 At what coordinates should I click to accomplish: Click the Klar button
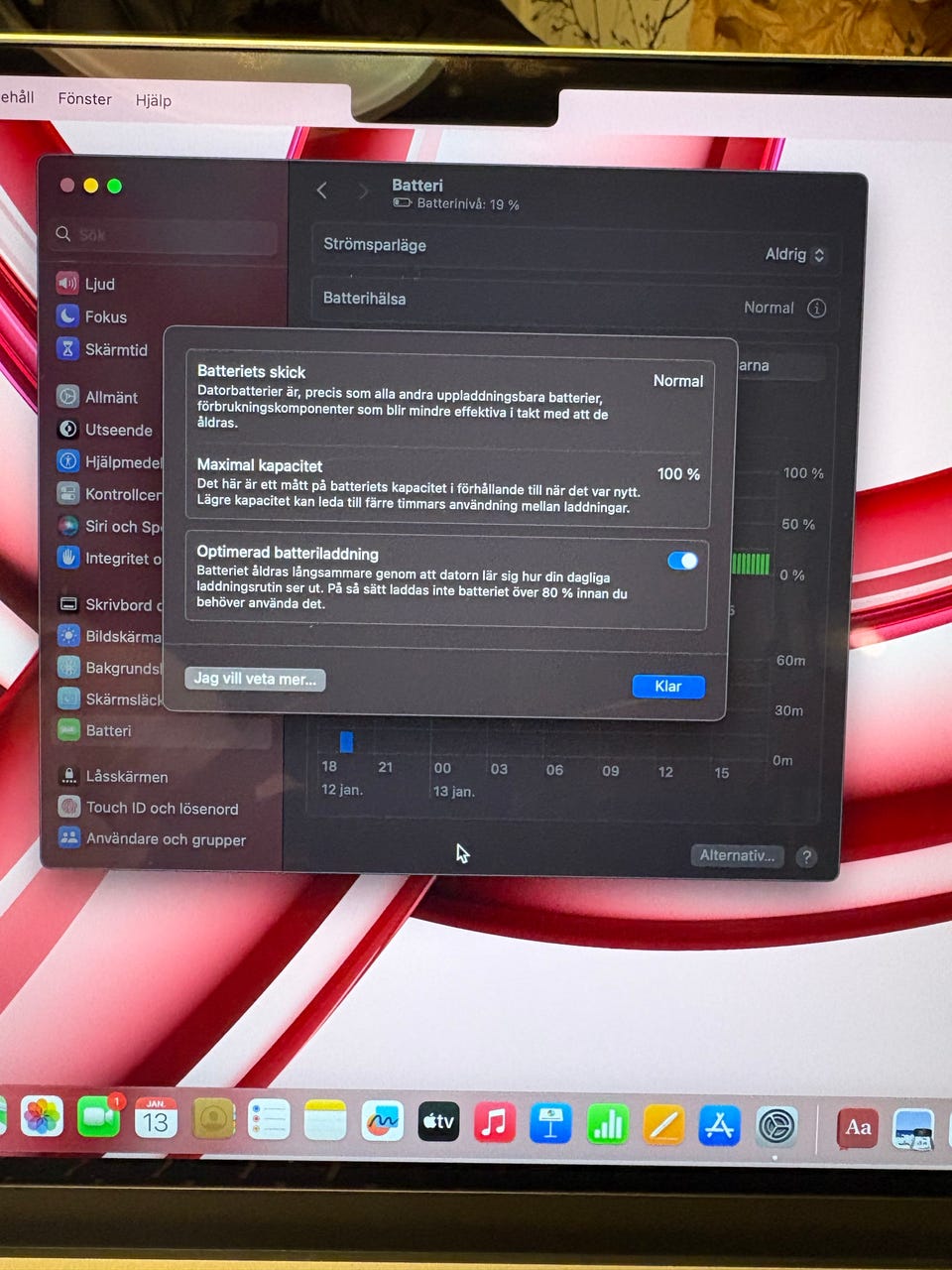667,686
